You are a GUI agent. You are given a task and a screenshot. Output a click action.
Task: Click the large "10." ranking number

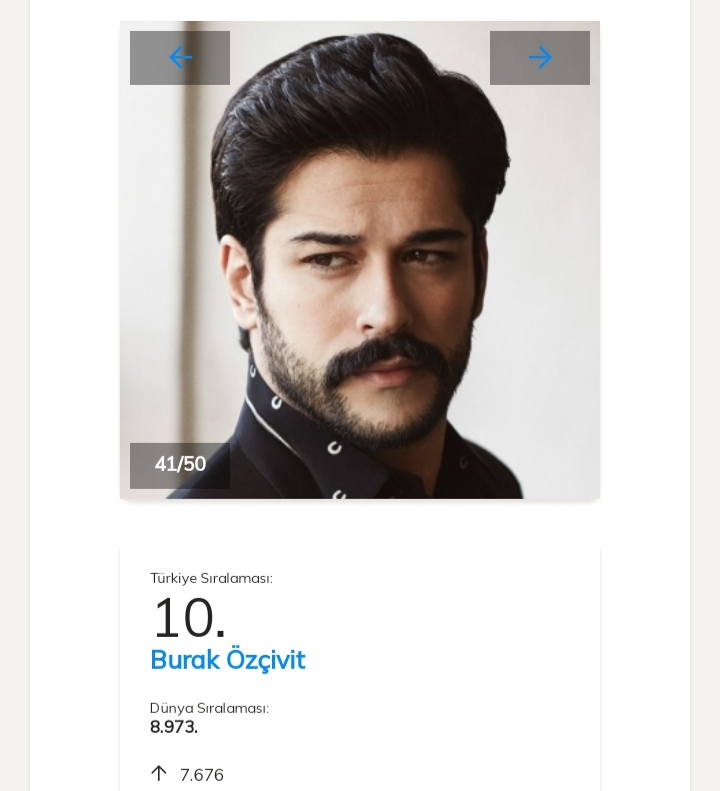(x=188, y=618)
